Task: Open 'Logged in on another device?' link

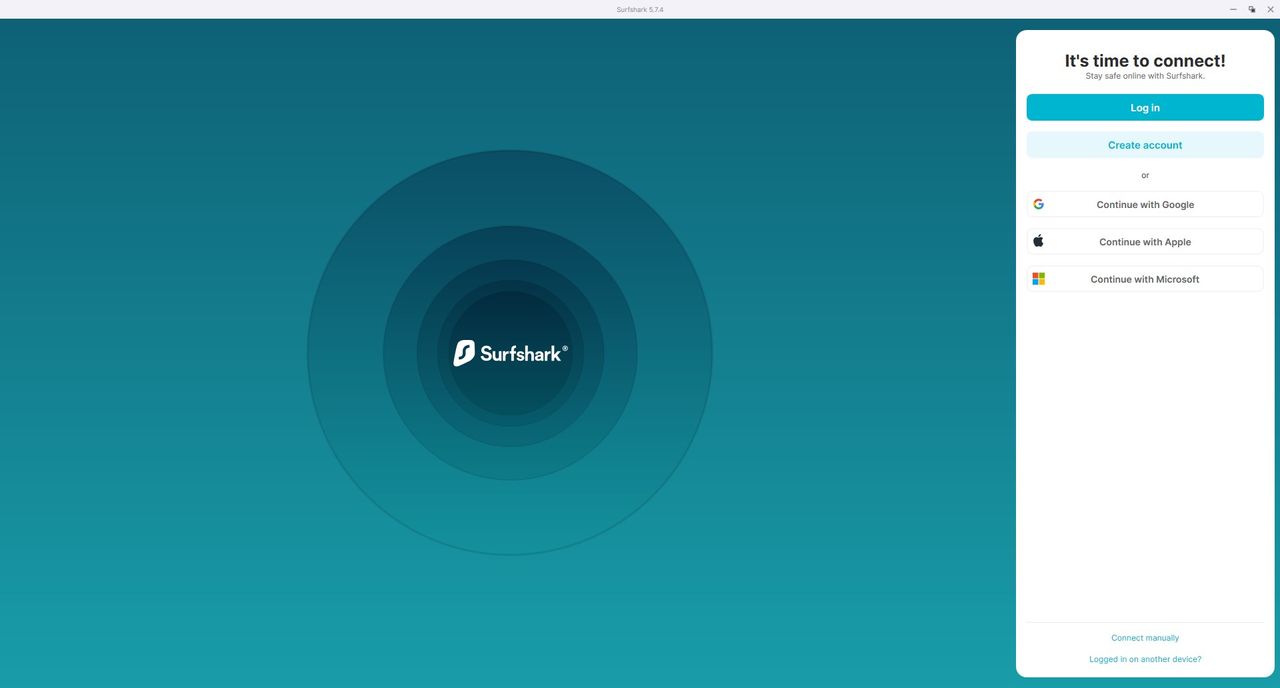Action: click(1145, 660)
